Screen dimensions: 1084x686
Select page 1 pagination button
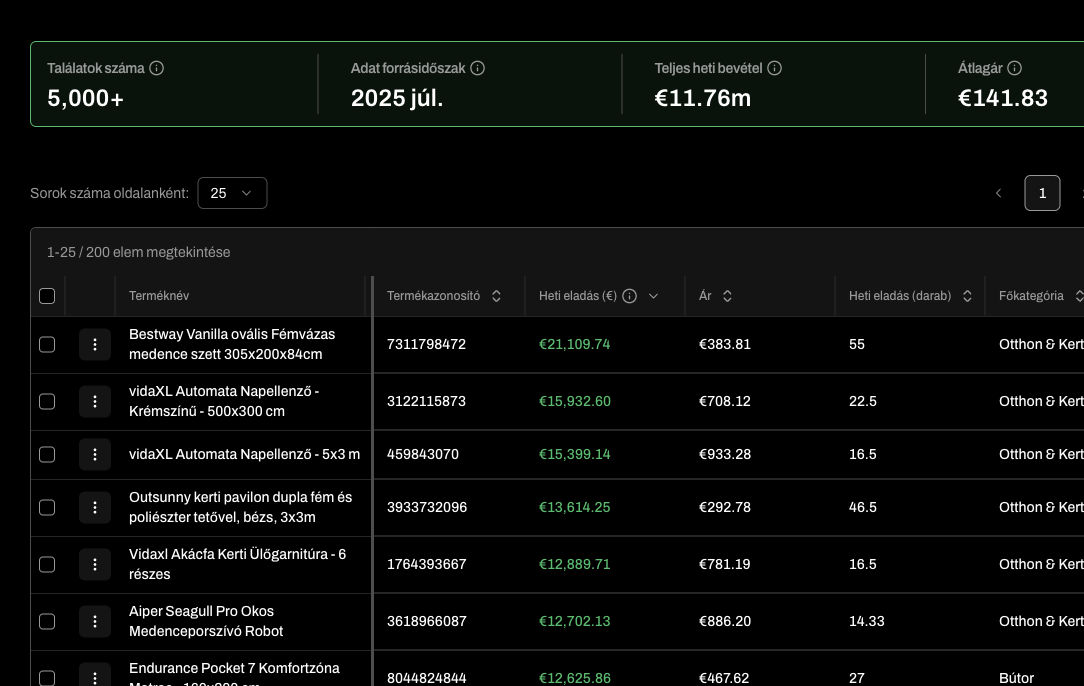pos(1042,193)
